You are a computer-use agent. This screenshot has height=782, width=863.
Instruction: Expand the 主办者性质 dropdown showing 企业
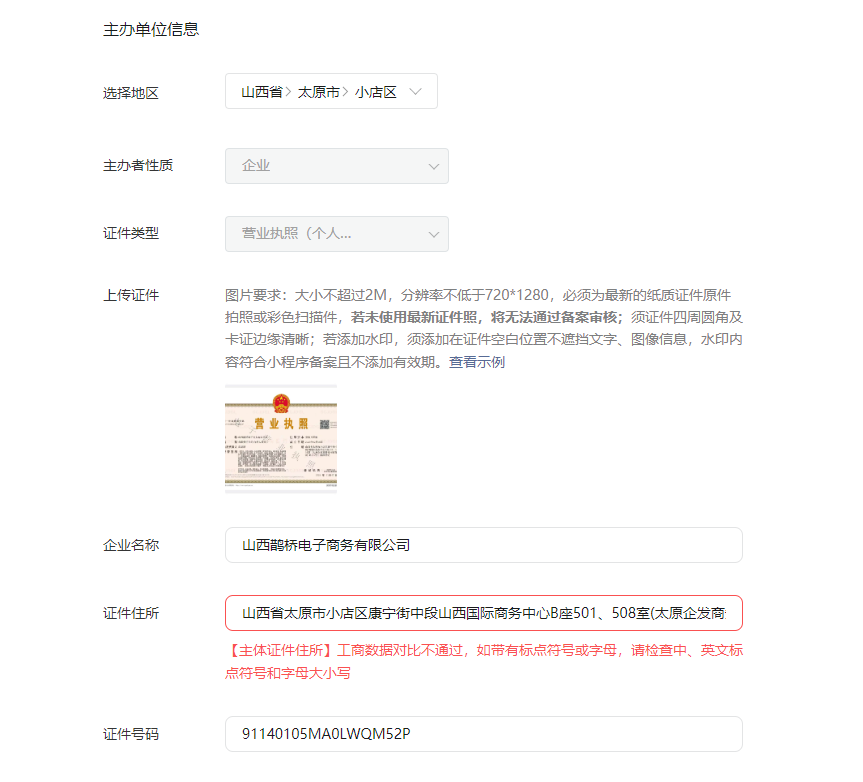(336, 166)
